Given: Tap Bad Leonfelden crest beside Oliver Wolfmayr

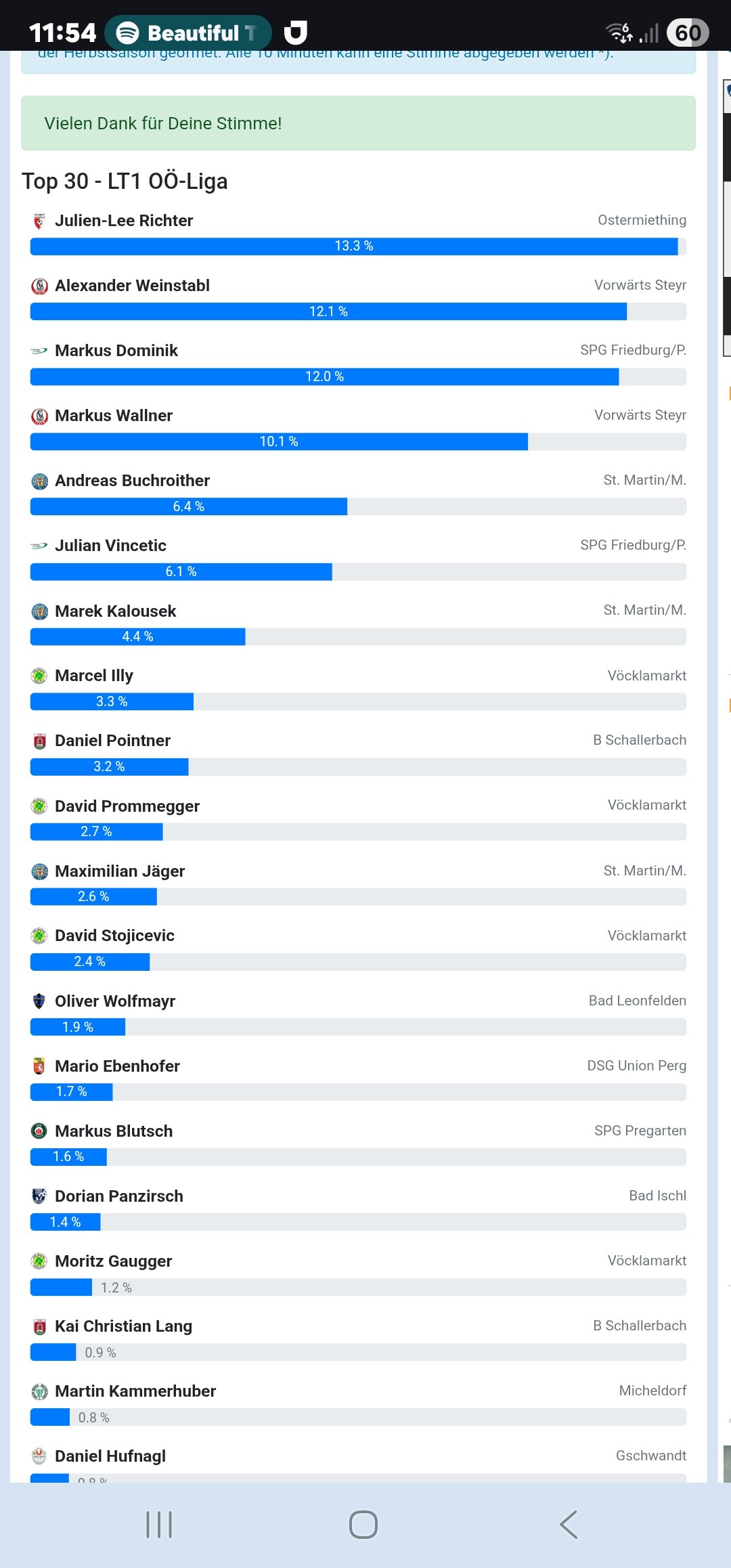Looking at the screenshot, I should [39, 1001].
